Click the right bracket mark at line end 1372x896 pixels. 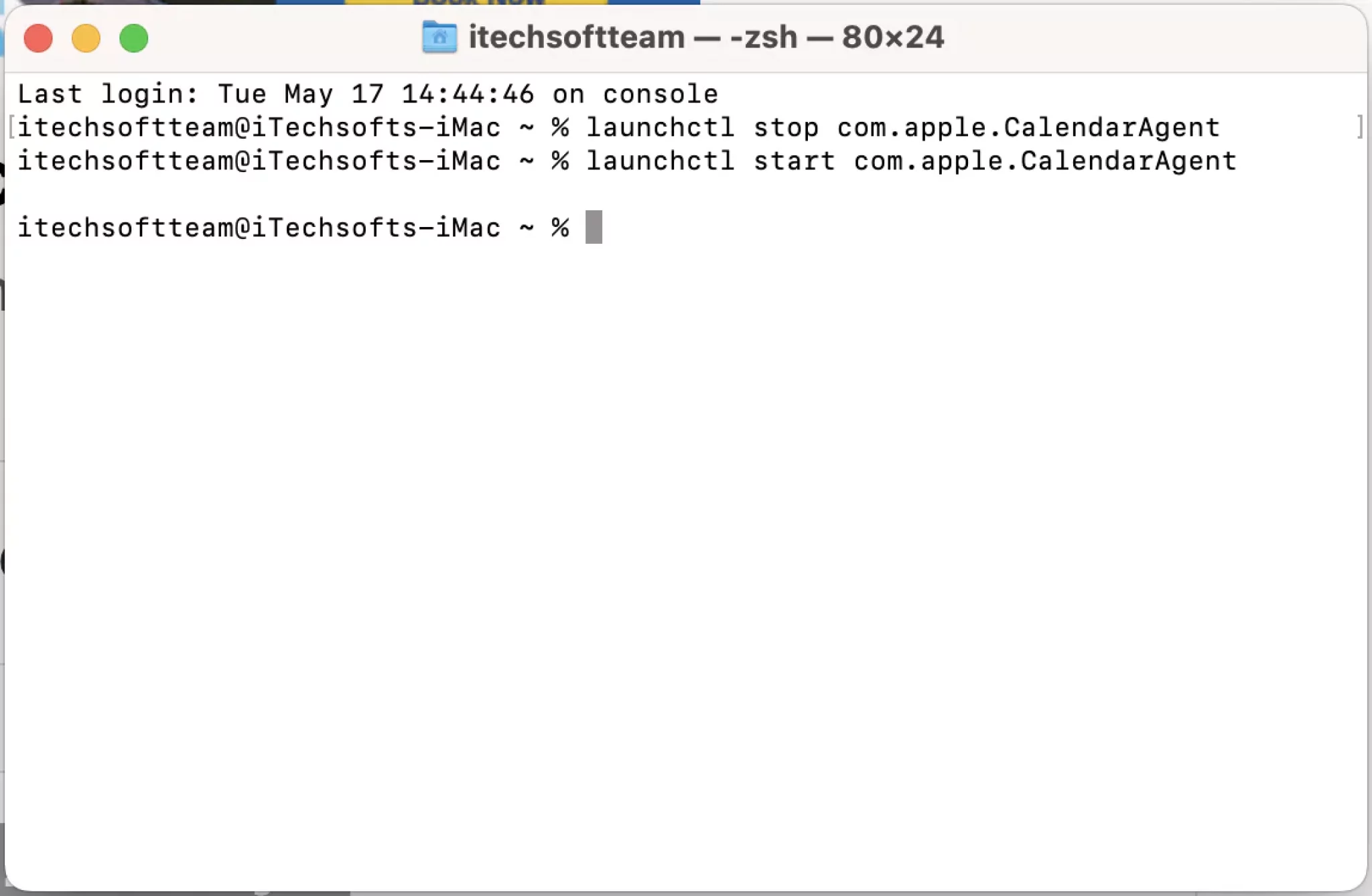(1359, 127)
